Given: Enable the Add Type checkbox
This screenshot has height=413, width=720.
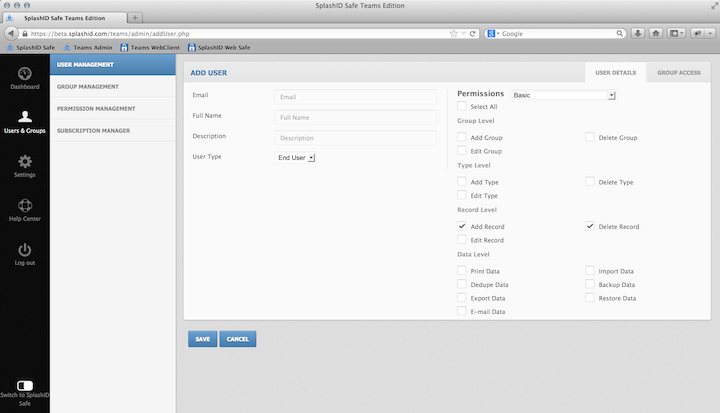Looking at the screenshot, I should coord(462,181).
